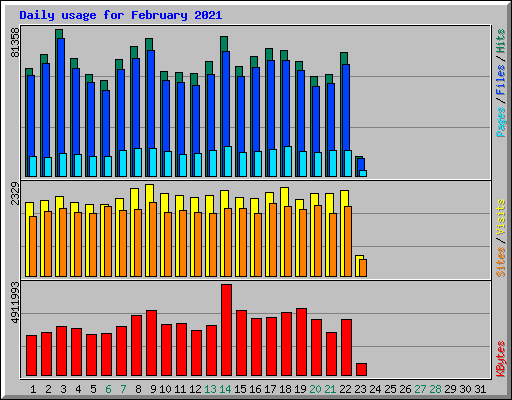This screenshot has height=400, width=512.
Task: Click the orange sites bar for day 6
Action: pos(108,241)
